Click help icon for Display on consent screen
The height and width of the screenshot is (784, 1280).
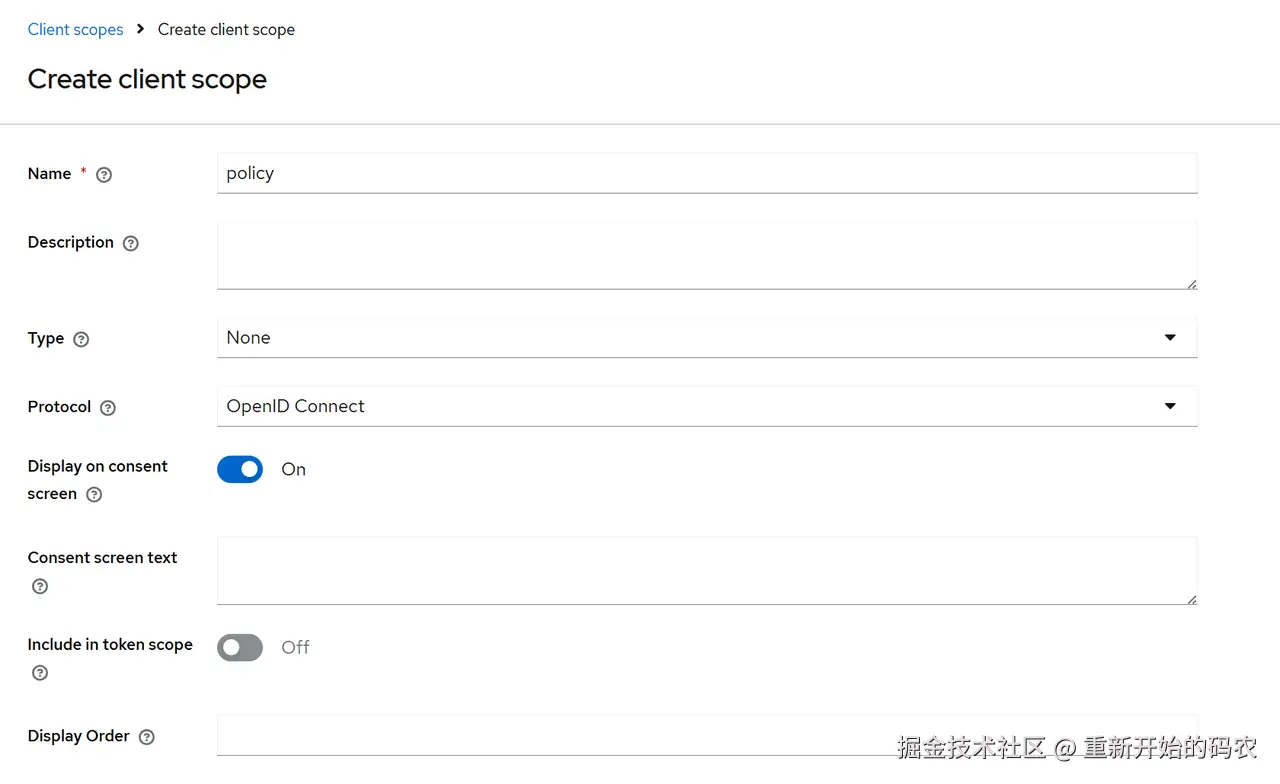tap(94, 495)
